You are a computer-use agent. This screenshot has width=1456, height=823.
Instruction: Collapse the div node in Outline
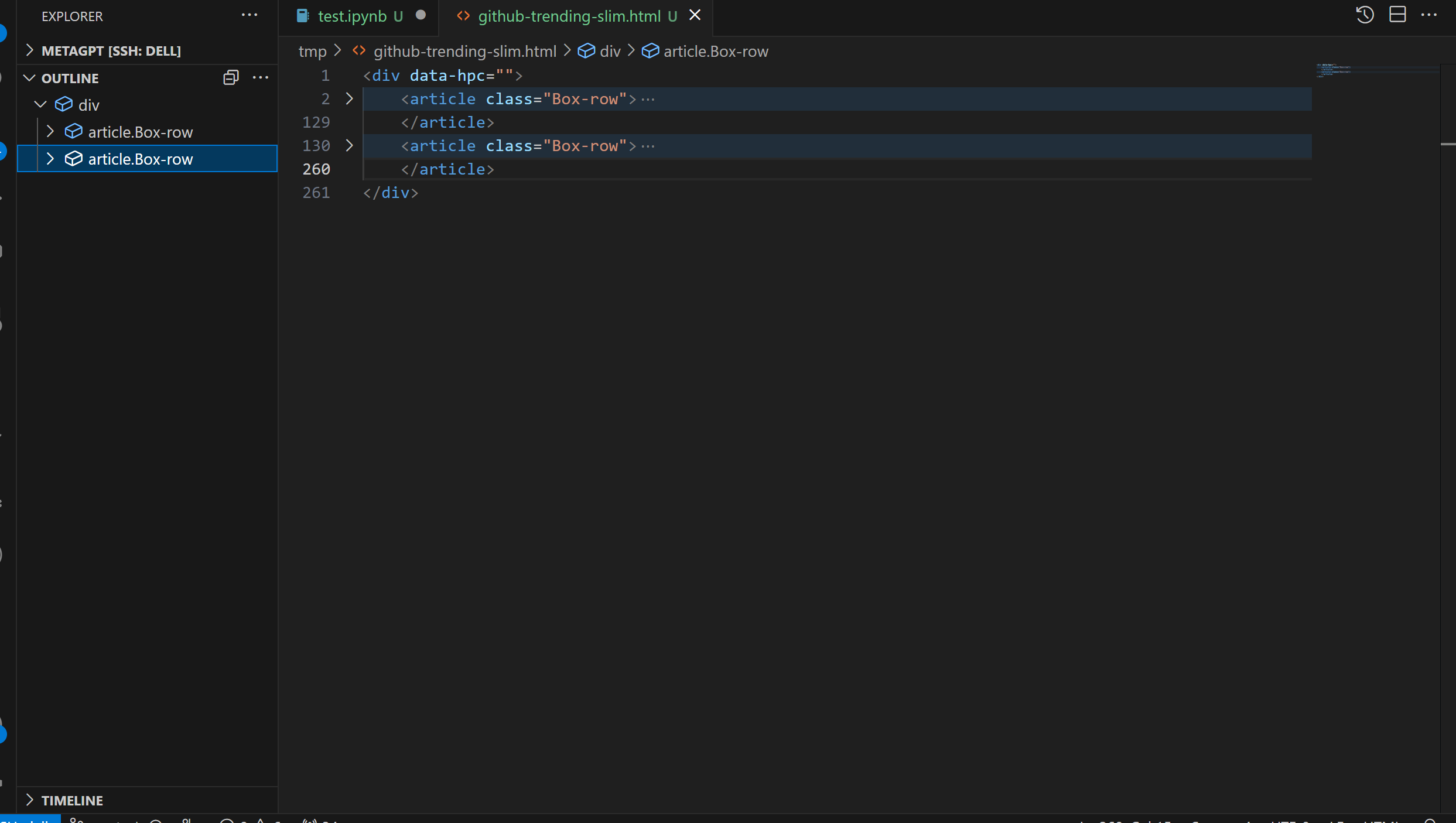pos(40,105)
